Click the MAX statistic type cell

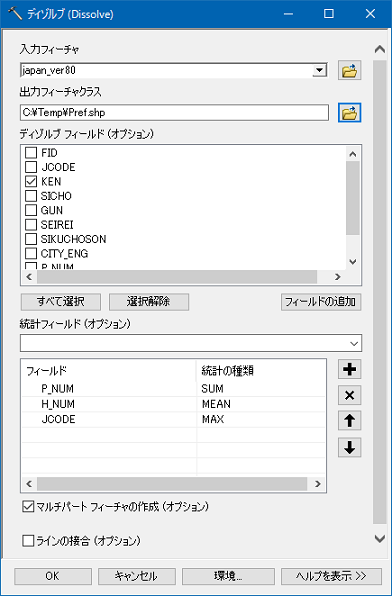[261, 419]
